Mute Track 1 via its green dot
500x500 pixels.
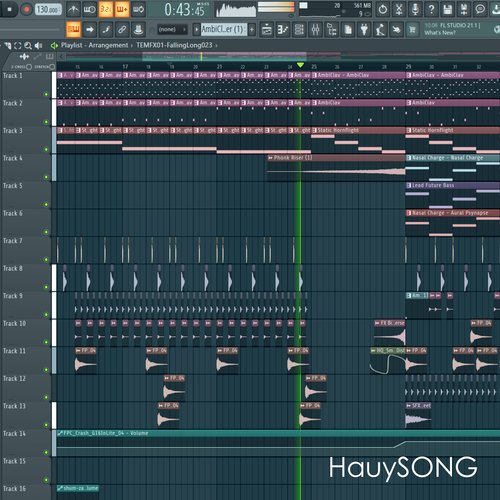pos(46,94)
